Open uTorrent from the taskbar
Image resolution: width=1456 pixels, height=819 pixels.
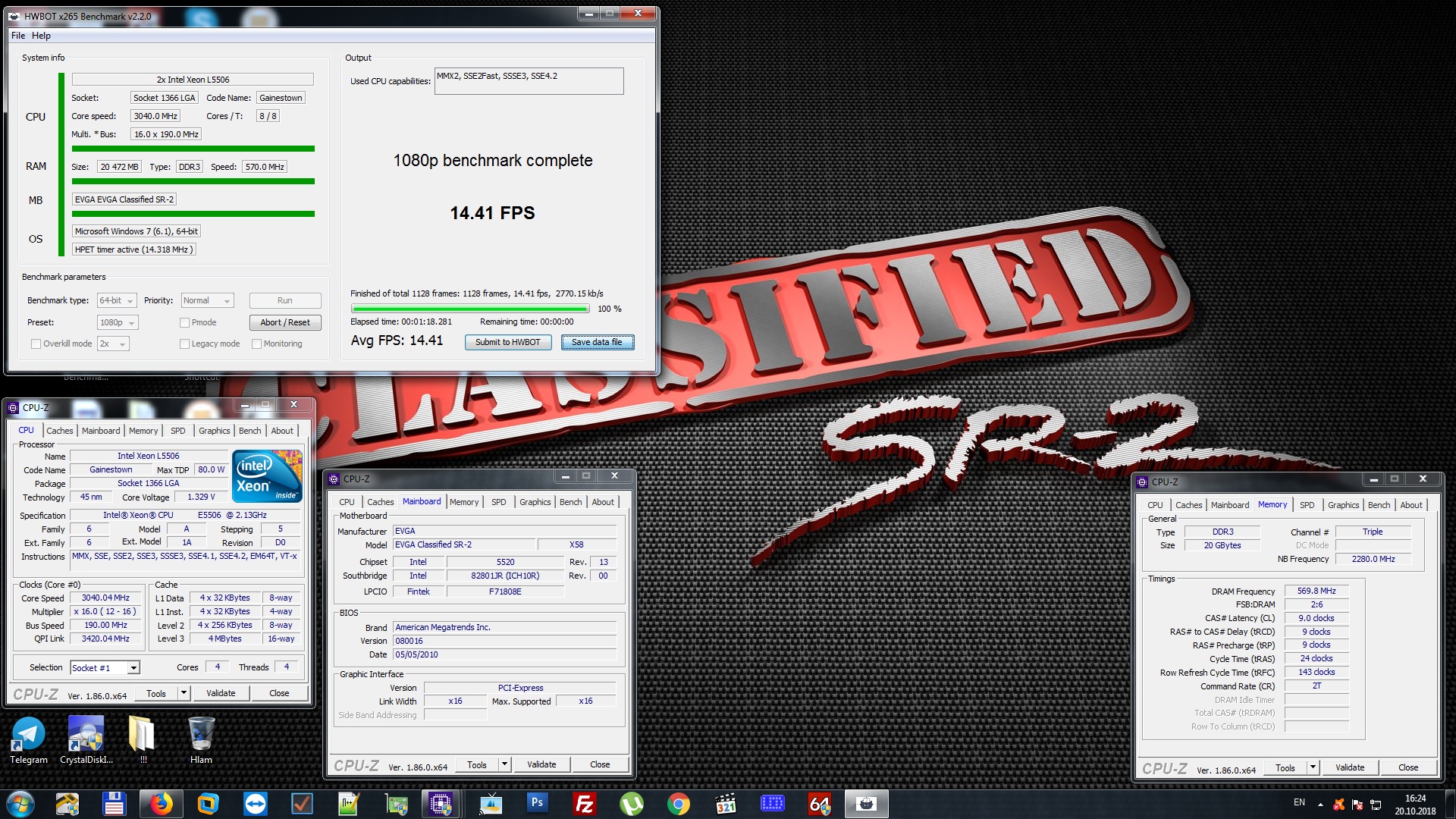click(631, 803)
